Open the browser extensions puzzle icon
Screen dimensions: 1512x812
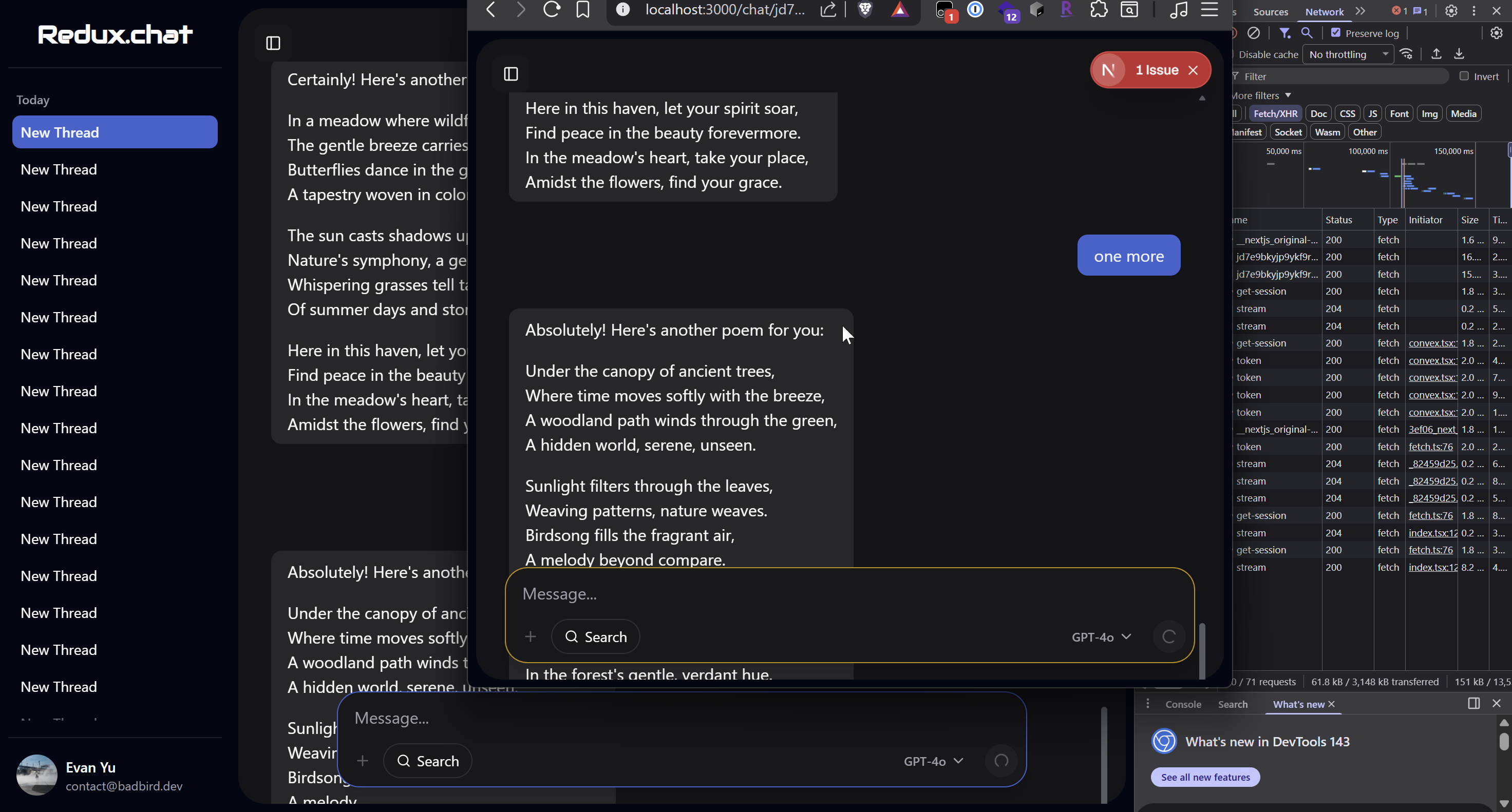(x=1098, y=9)
